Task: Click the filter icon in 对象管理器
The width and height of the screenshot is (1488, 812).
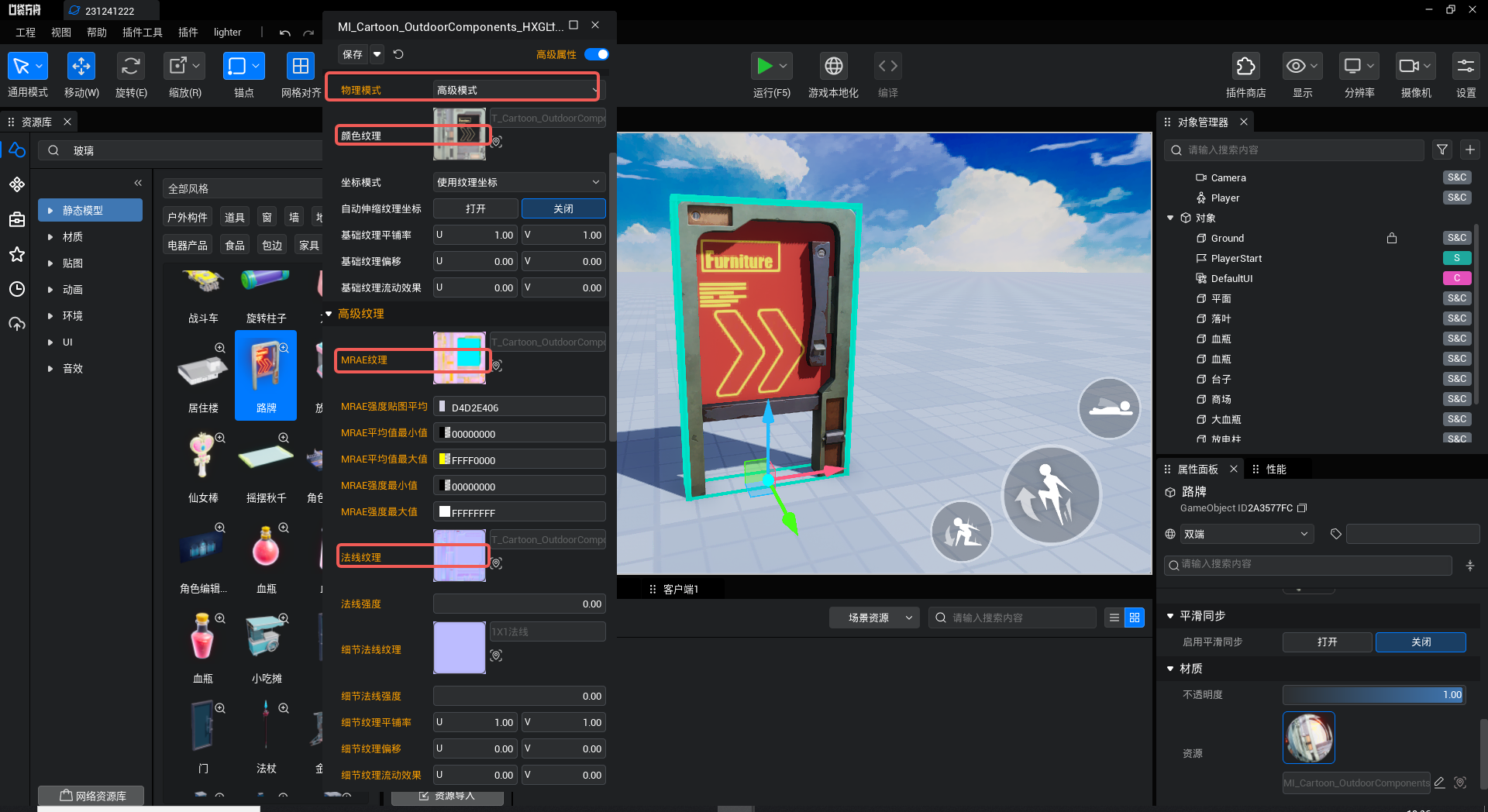Action: pos(1442,150)
